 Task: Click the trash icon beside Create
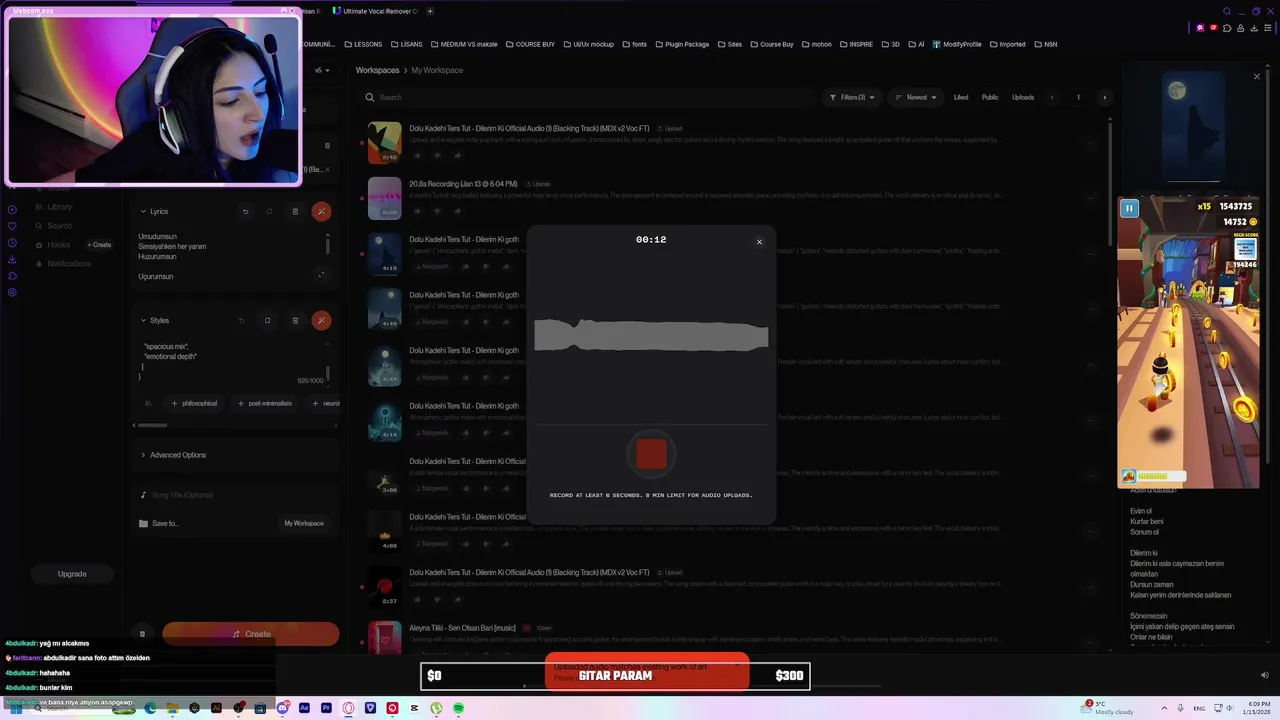point(142,634)
